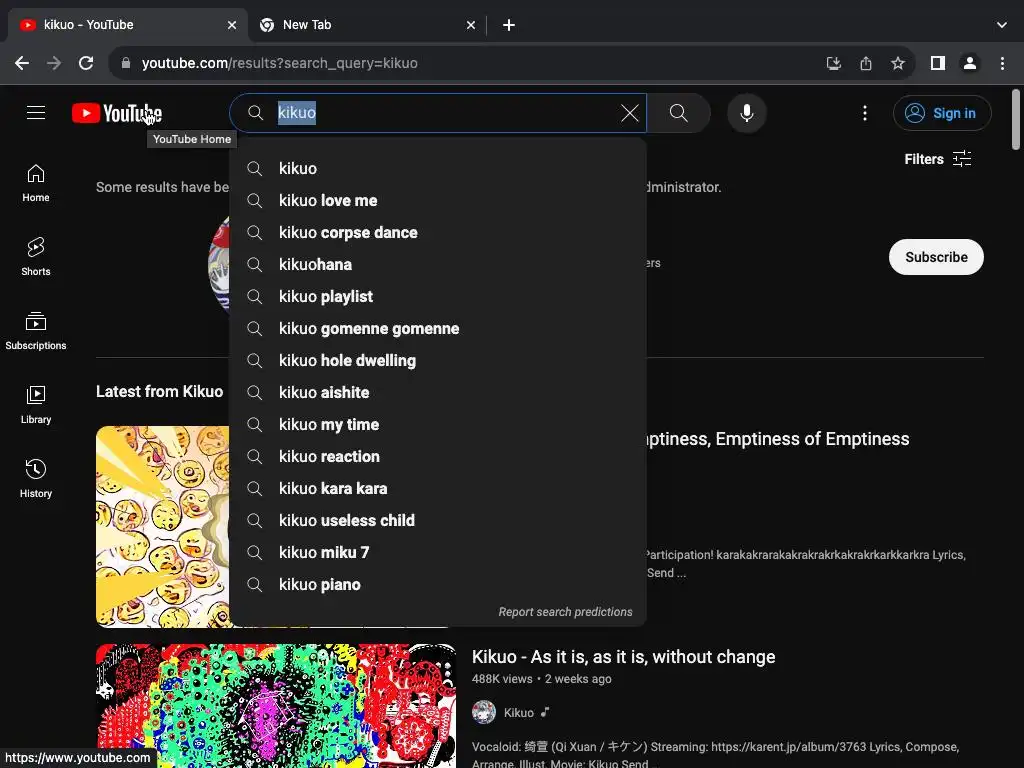Open the Home sidebar item
This screenshot has height=768, width=1024.
click(x=36, y=184)
